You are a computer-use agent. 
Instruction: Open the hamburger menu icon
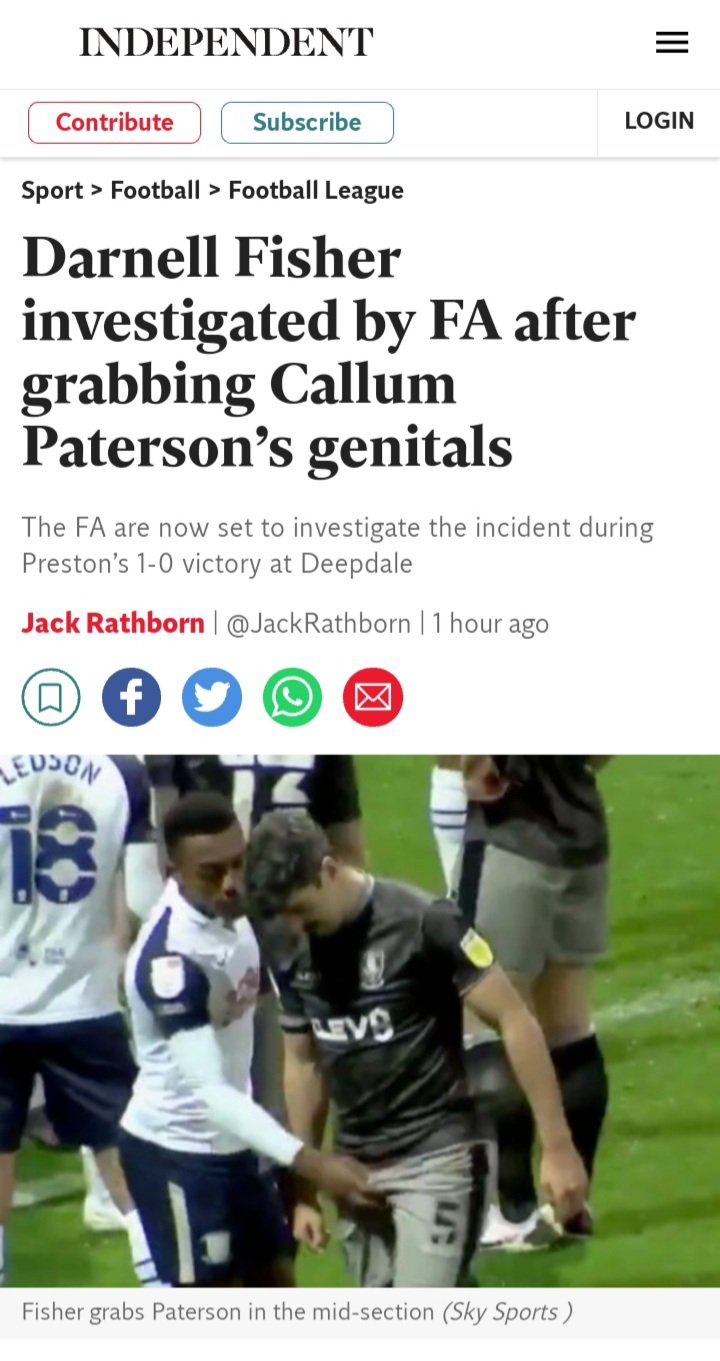click(x=672, y=42)
